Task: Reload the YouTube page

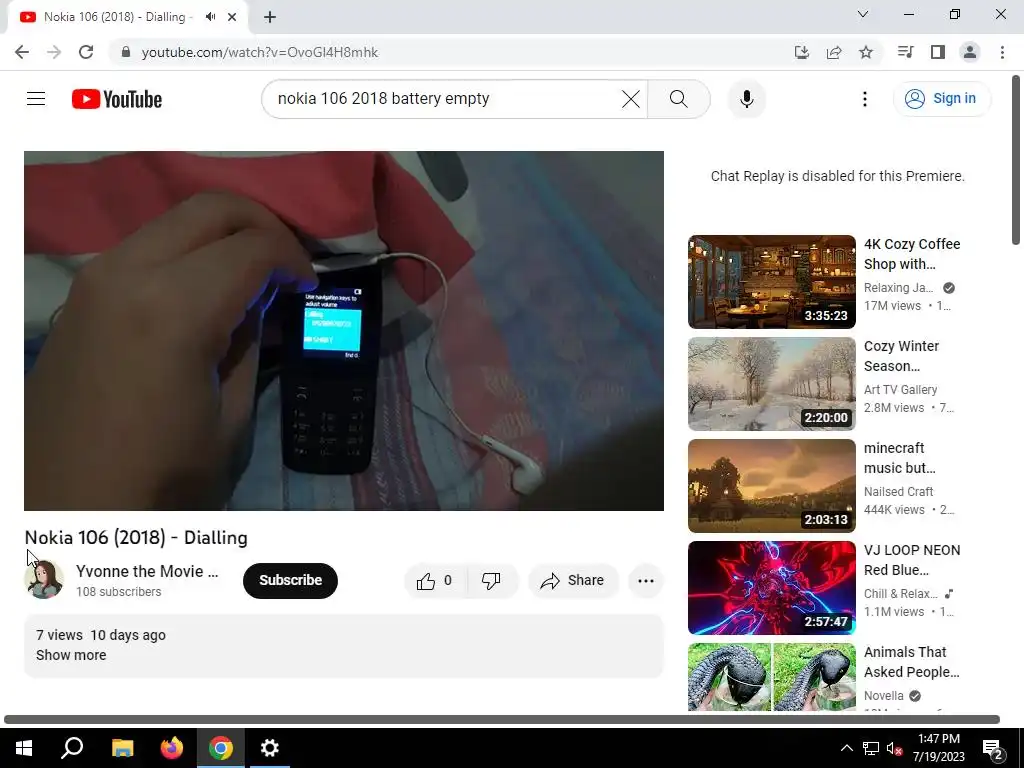Action: pyautogui.click(x=86, y=52)
